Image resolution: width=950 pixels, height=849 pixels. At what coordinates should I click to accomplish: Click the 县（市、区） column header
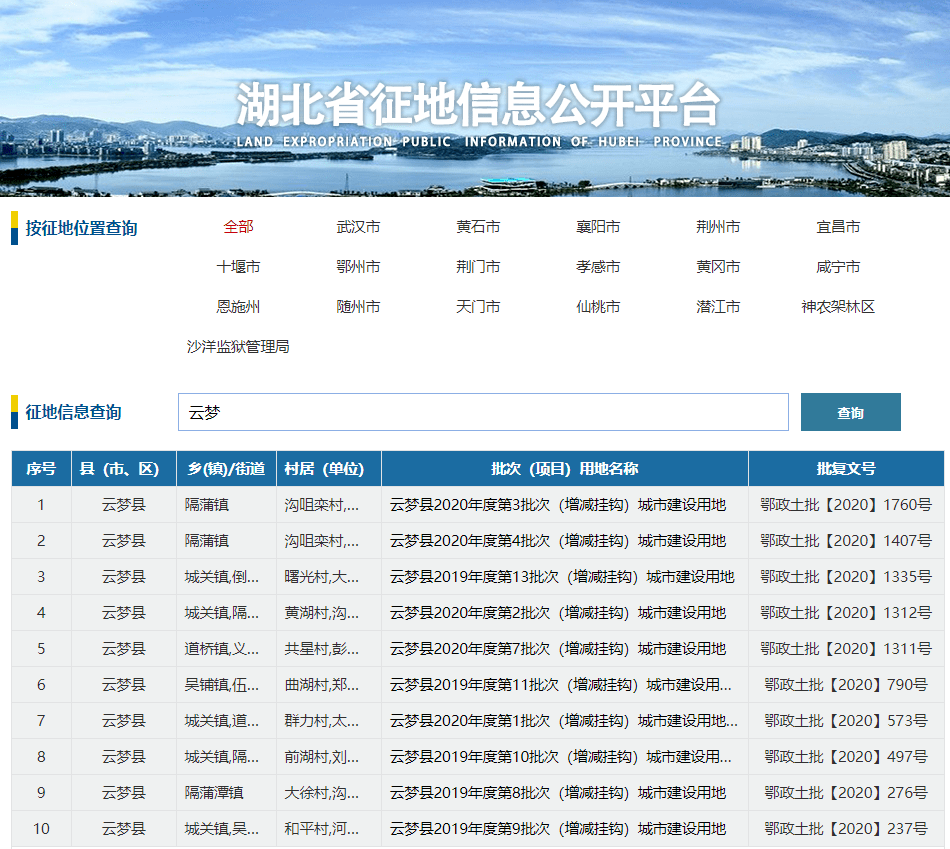coord(124,468)
